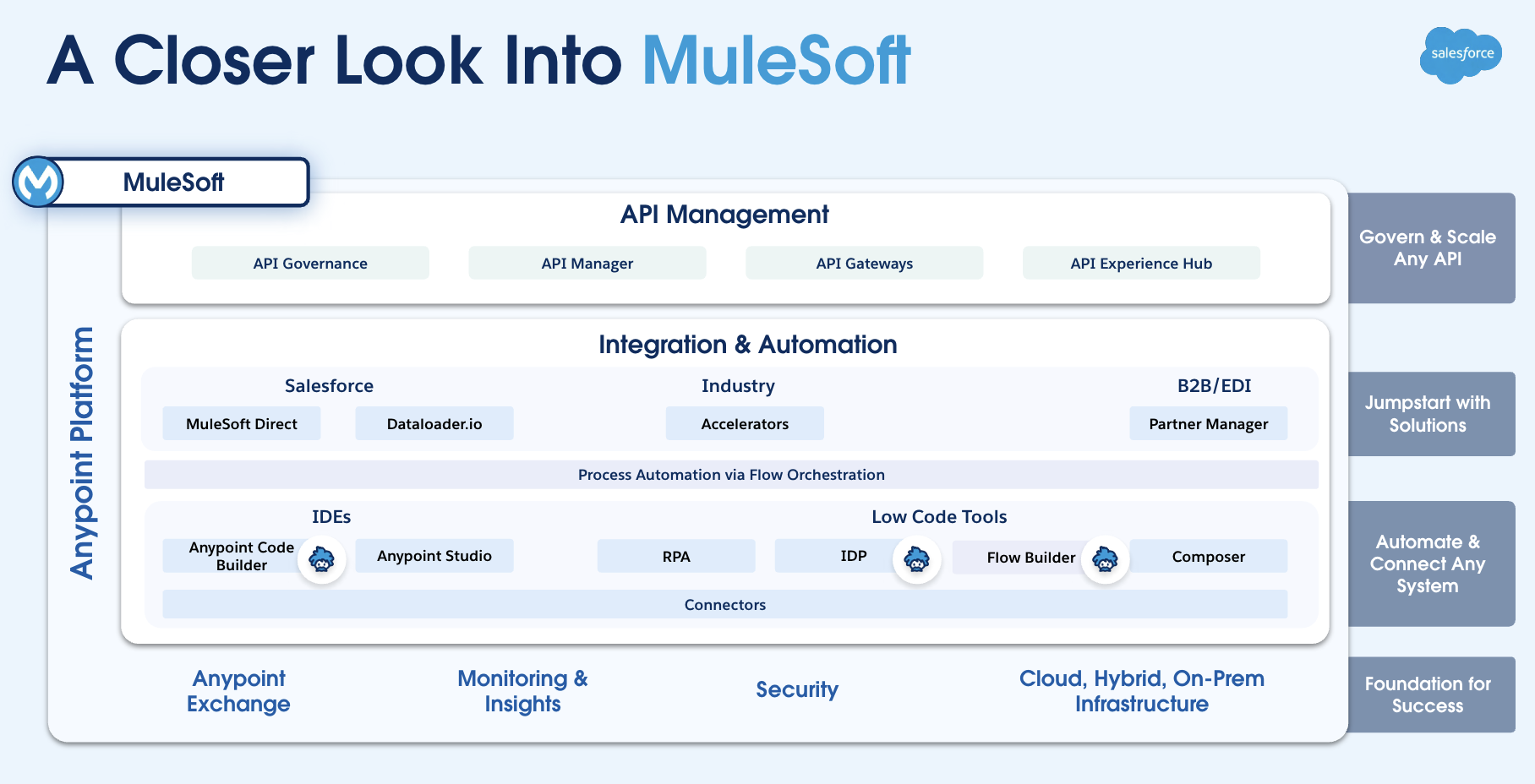The image size is (1535, 784).
Task: Open the Anypoint Studio box
Action: (434, 556)
